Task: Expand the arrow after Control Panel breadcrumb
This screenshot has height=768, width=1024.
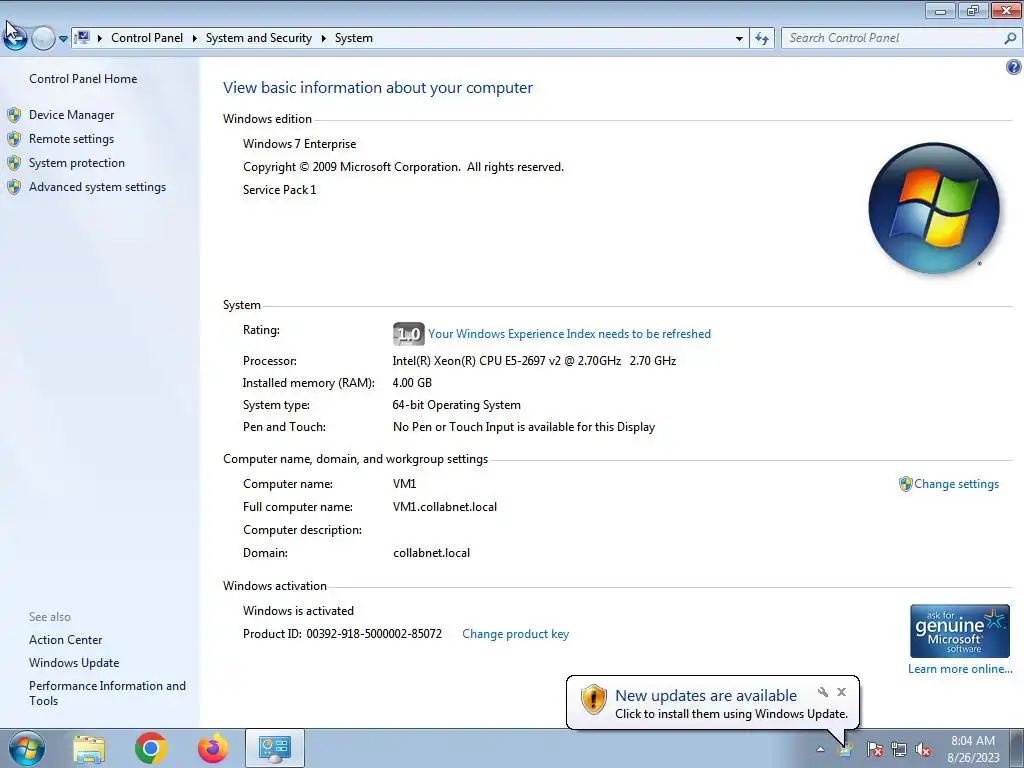Action: click(x=195, y=39)
